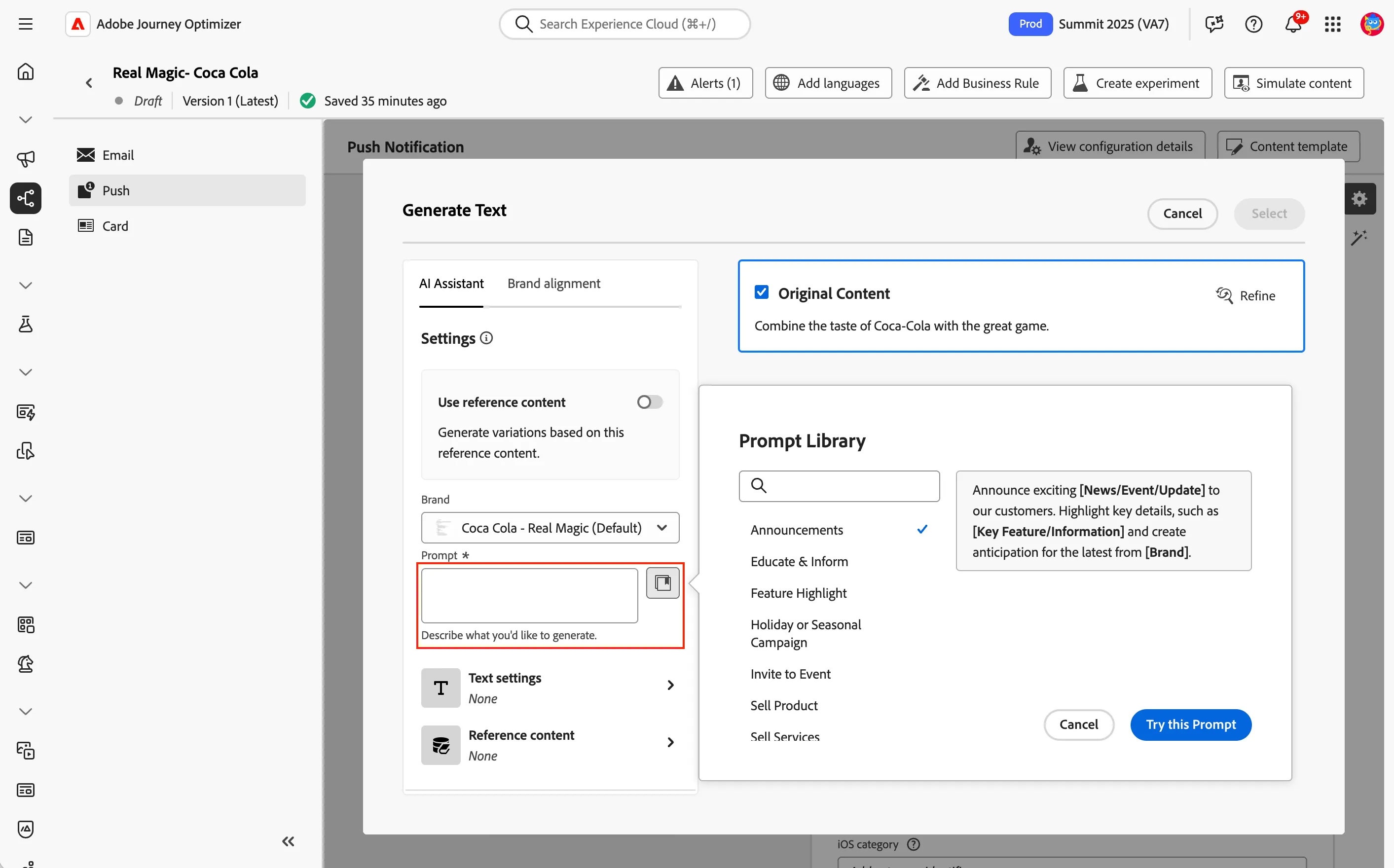The width and height of the screenshot is (1394, 868).
Task: Go back with the left arrow chevron
Action: [x=89, y=83]
